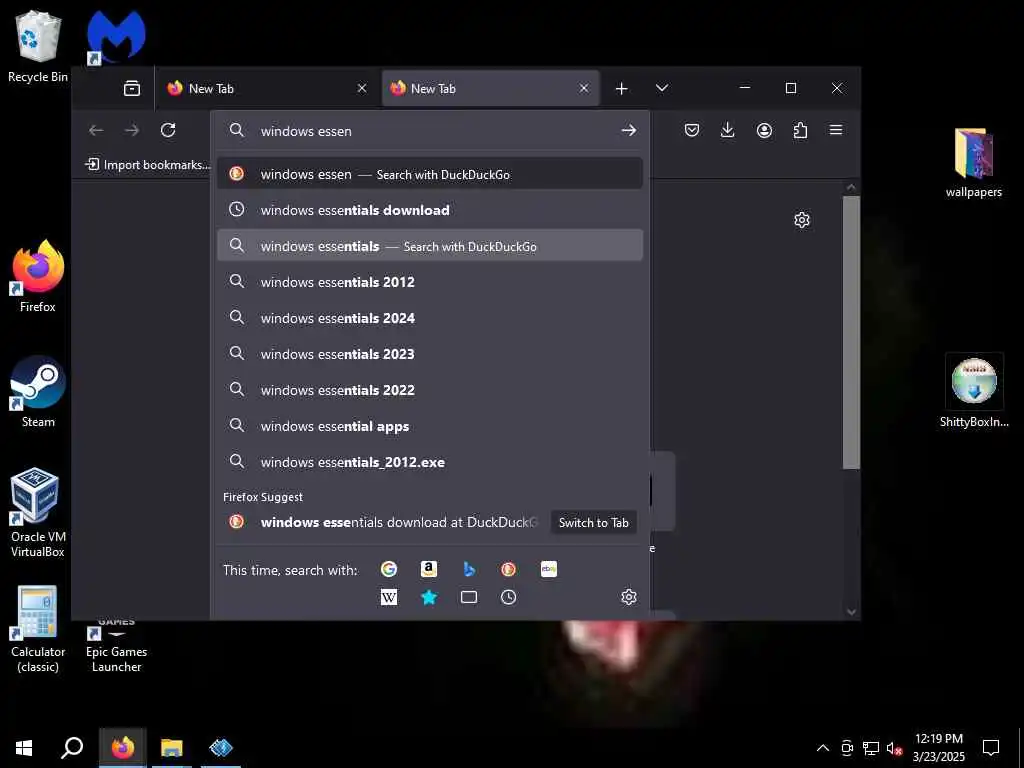Select suggestion windows essentials 2024
The height and width of the screenshot is (768, 1024).
pos(430,317)
